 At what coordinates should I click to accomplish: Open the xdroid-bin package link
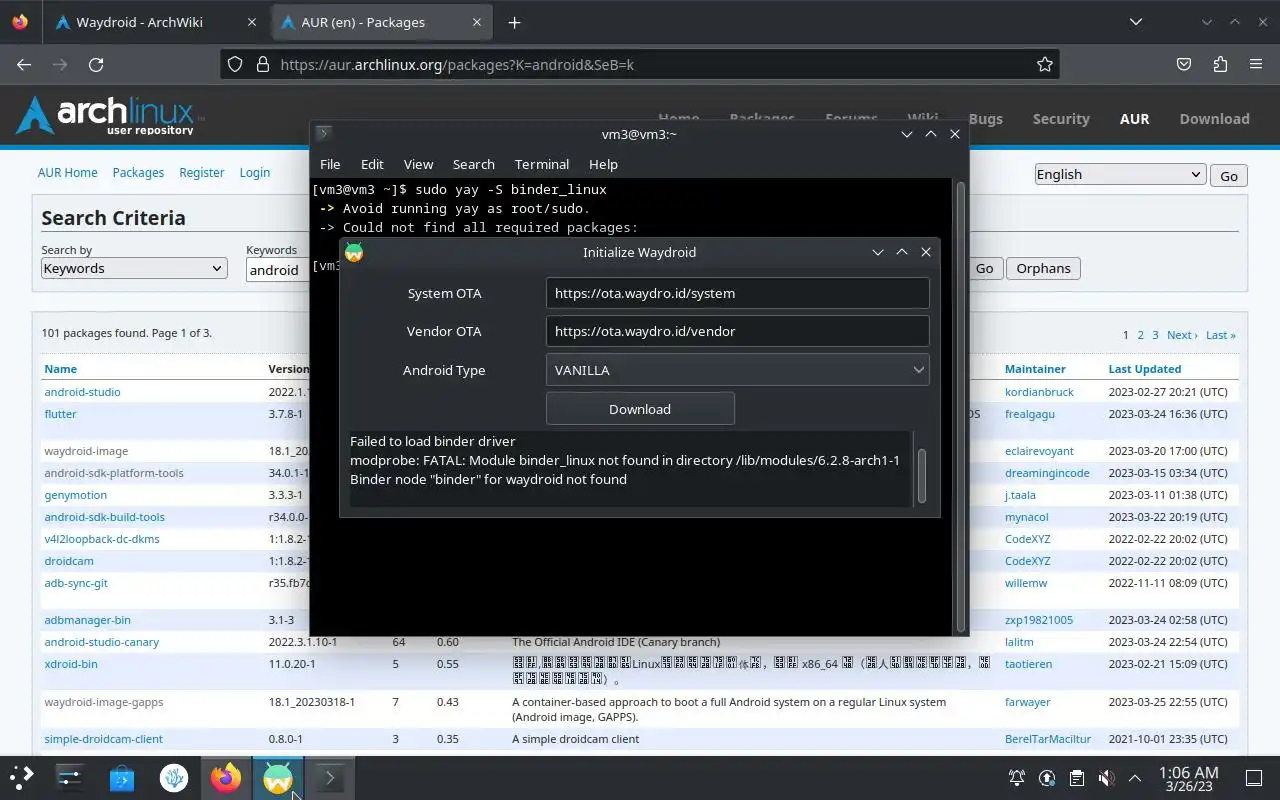click(70, 664)
